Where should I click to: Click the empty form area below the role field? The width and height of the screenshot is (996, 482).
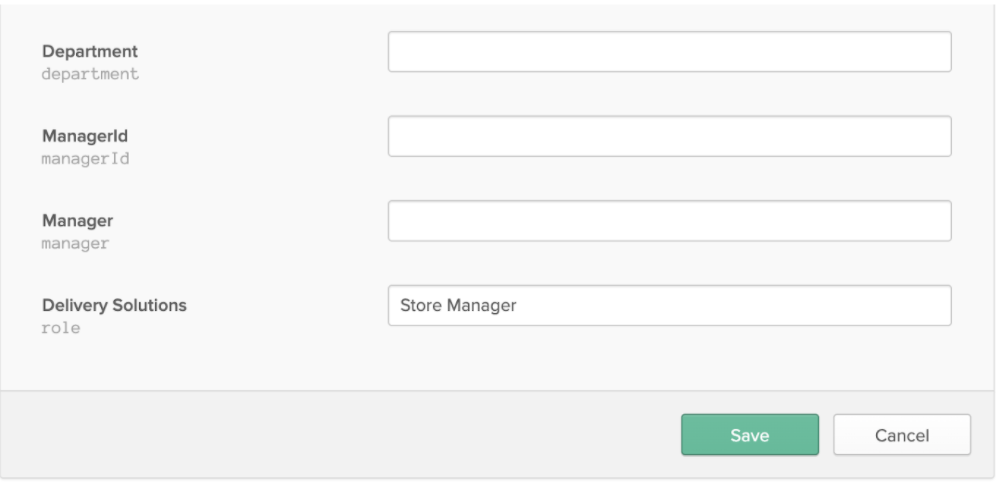click(495, 359)
